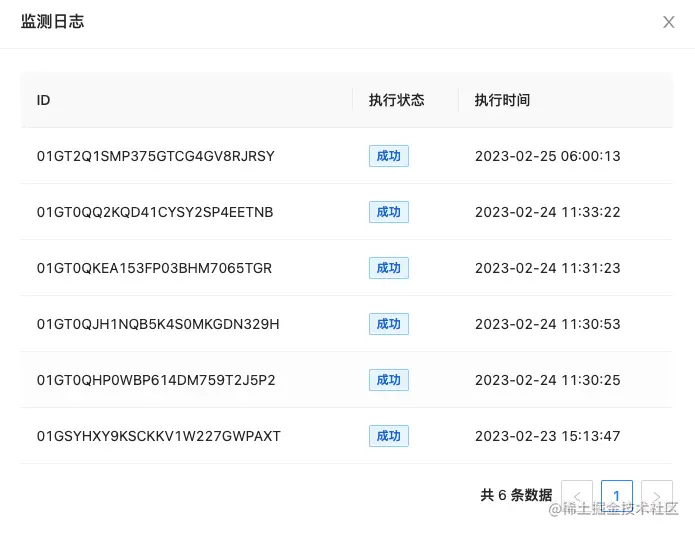The height and width of the screenshot is (533, 695).
Task: Select ID 01GT0QKEA153FP03BHM7065TGR
Action: click(x=154, y=268)
